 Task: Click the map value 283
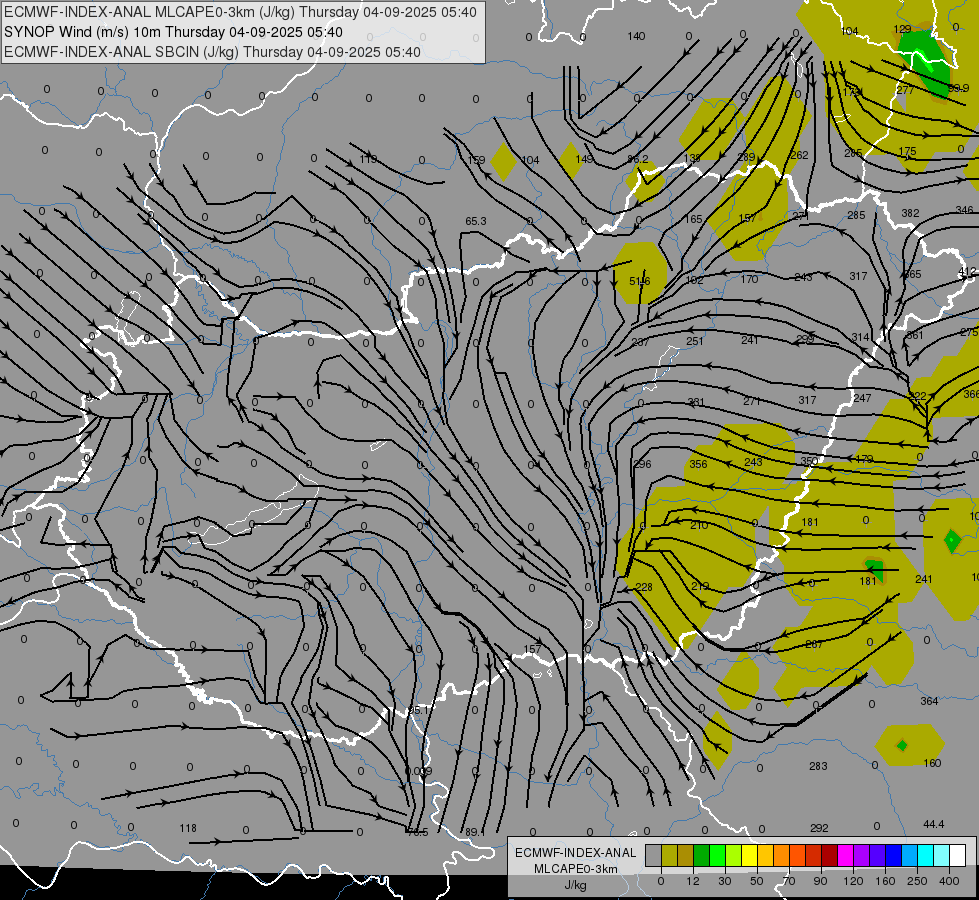pyautogui.click(x=818, y=766)
